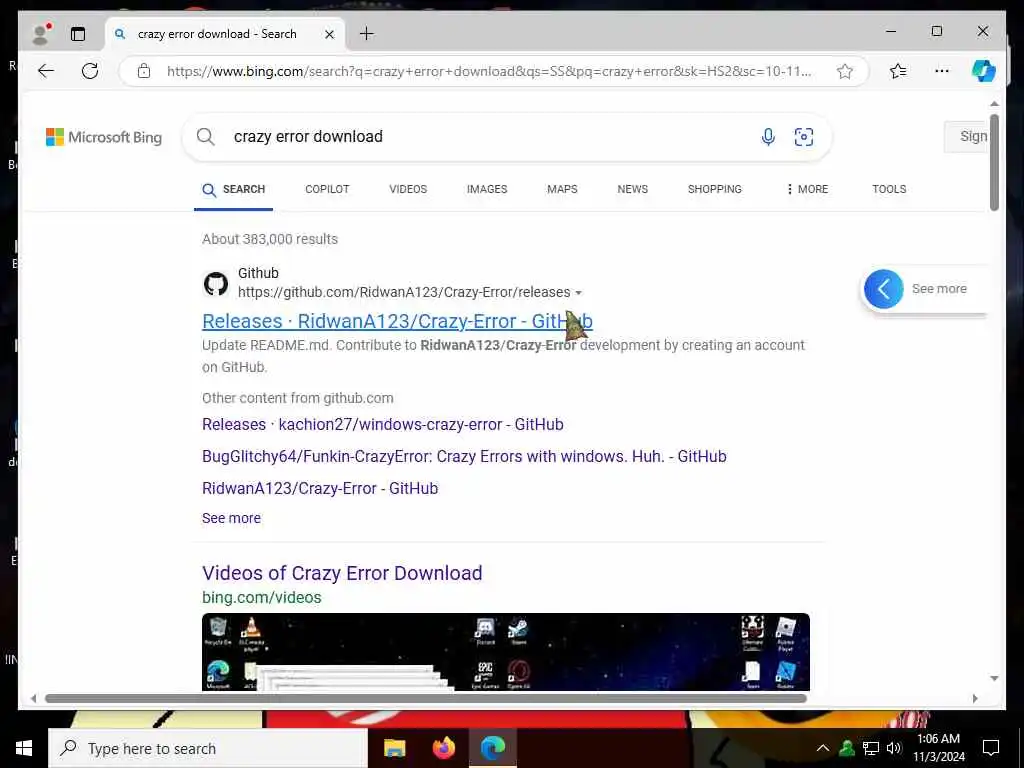1024x768 pixels.
Task: Switch to the IMAGES tab
Action: pos(487,189)
